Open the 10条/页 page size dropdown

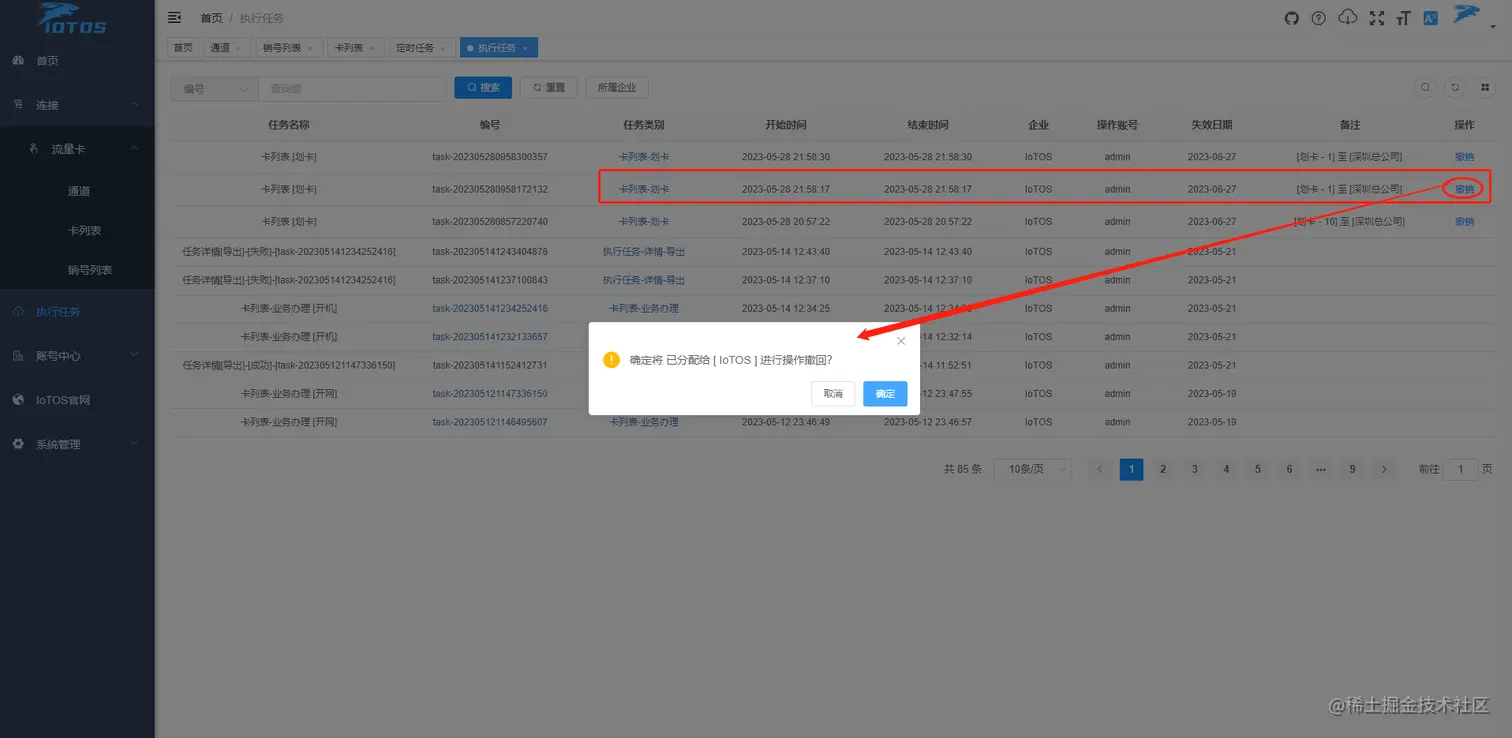(1032, 469)
